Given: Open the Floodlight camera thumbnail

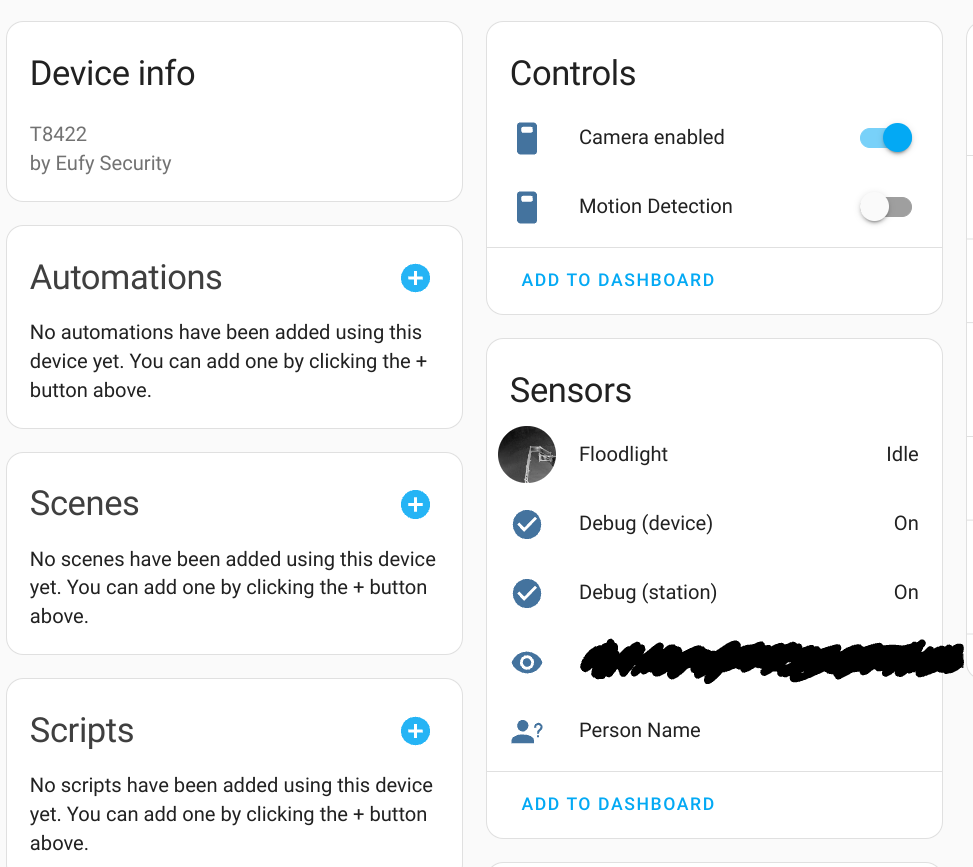Looking at the screenshot, I should tap(527, 454).
